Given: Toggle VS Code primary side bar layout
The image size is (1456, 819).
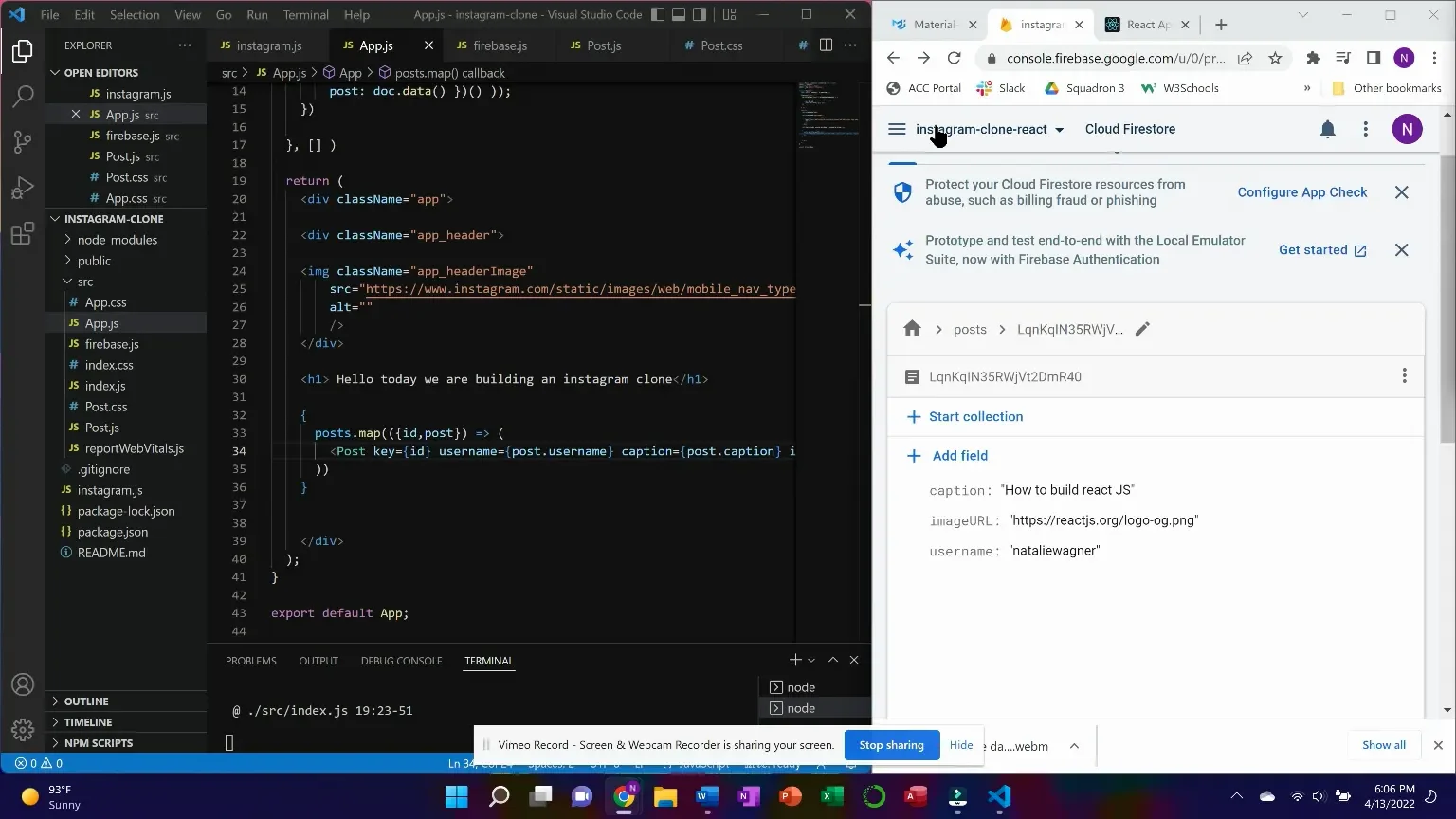Looking at the screenshot, I should pos(658,14).
